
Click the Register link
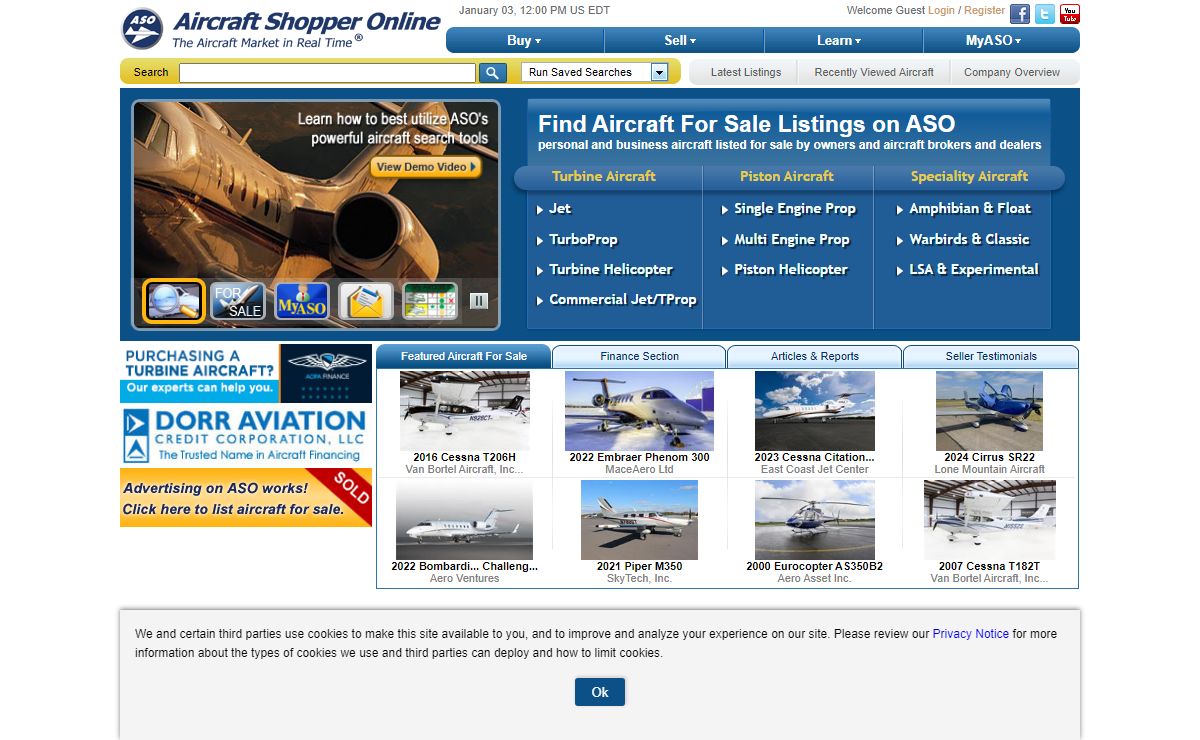(x=985, y=10)
